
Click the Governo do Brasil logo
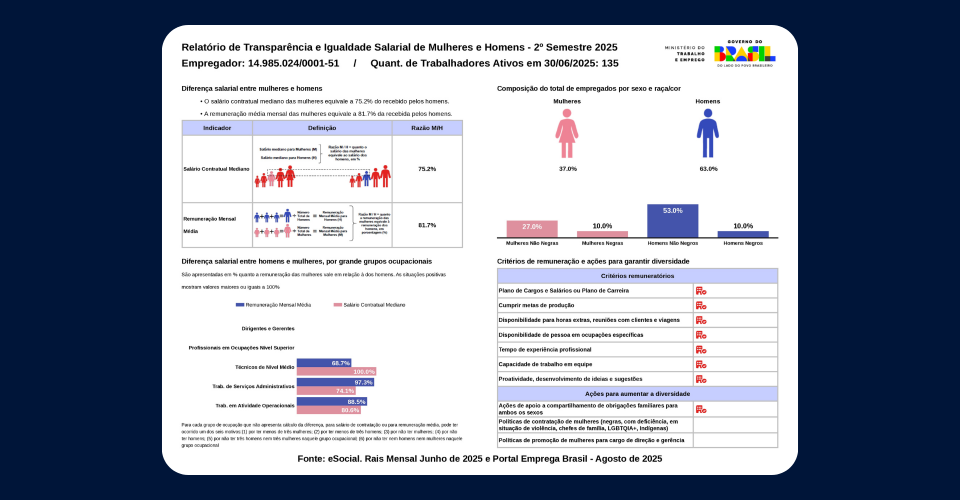[744, 53]
